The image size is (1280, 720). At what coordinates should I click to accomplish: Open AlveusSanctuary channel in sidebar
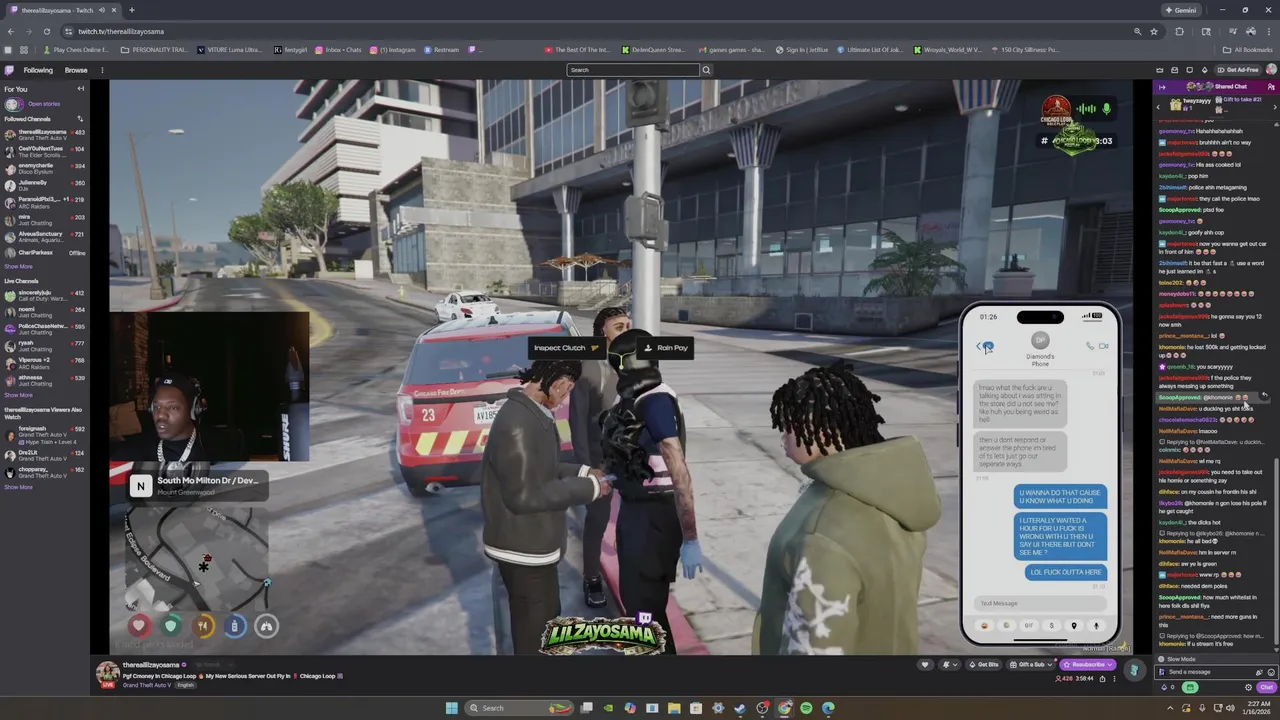point(45,236)
